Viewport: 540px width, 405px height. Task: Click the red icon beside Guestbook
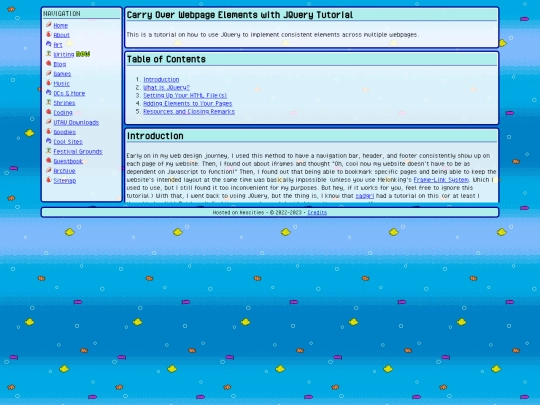pos(49,160)
